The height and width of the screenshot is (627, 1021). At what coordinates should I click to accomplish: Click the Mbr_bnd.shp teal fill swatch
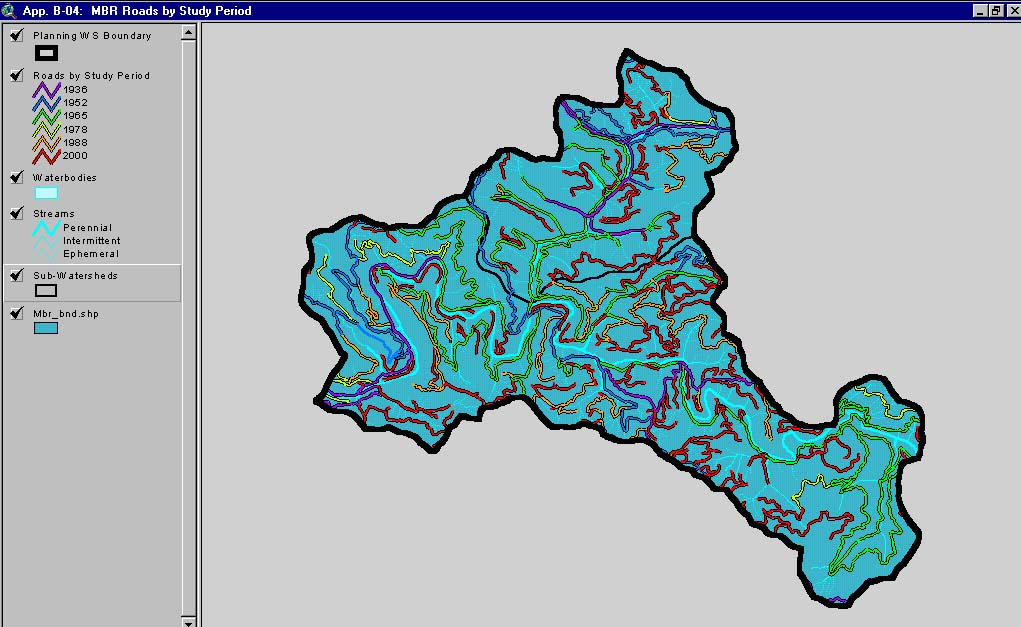click(46, 328)
